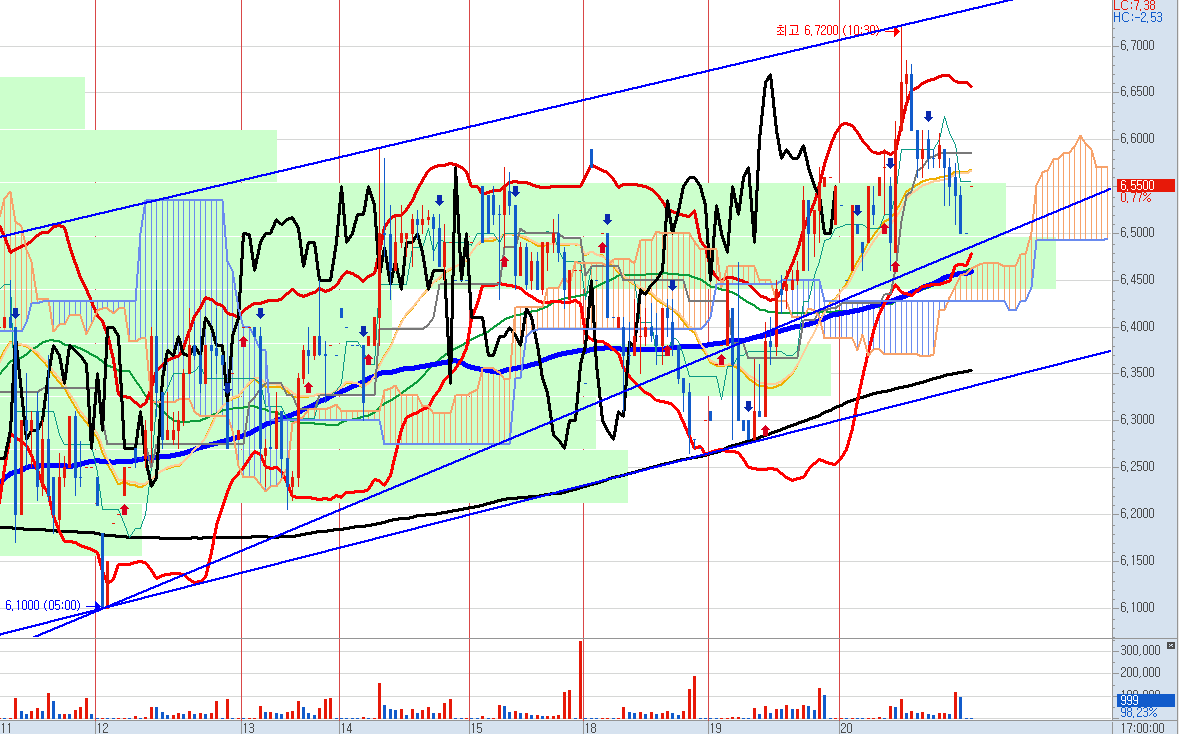The image size is (1179, 734).
Task: Click the HC:-2,53 indicator
Action: point(1138,17)
